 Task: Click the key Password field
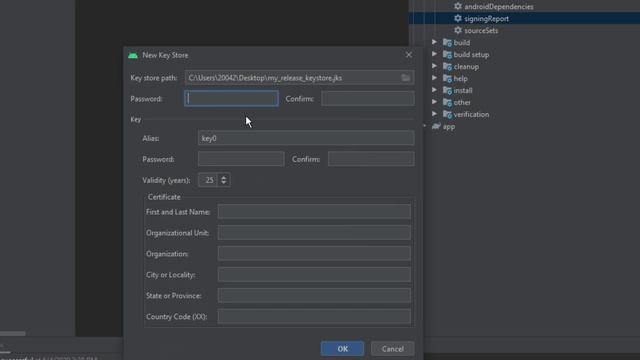pyautogui.click(x=241, y=159)
